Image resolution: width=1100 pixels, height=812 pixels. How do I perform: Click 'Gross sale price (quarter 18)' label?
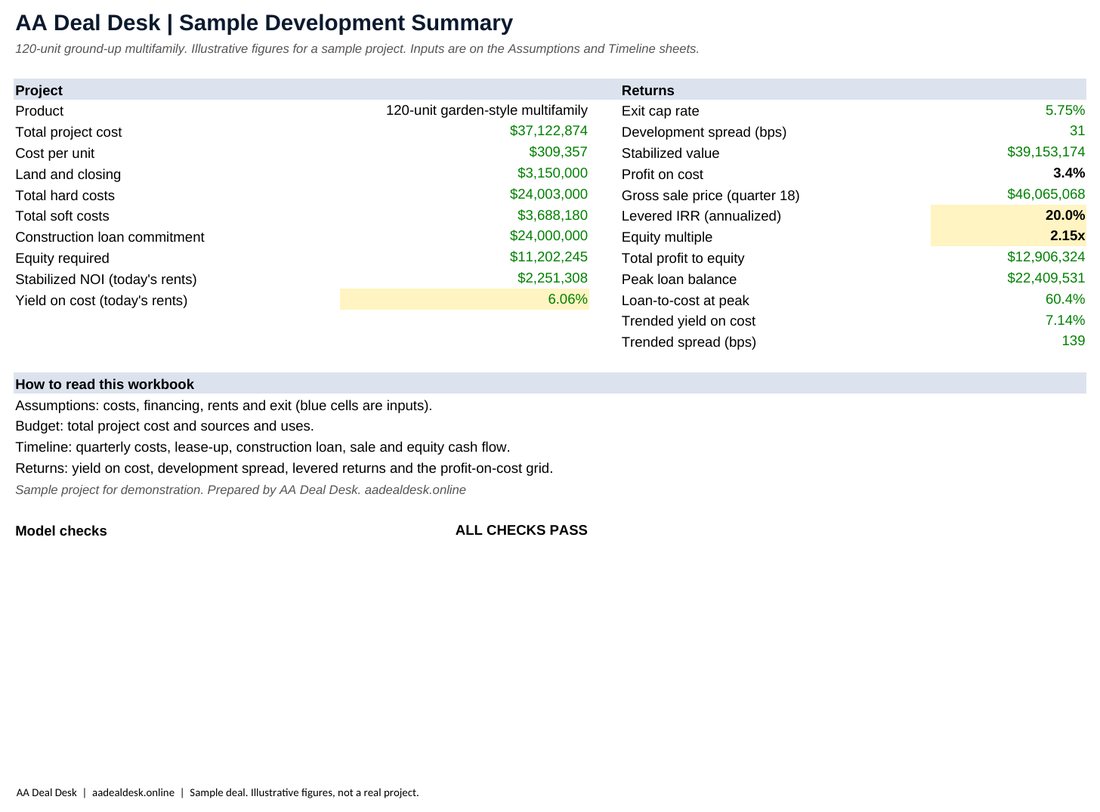(x=711, y=195)
